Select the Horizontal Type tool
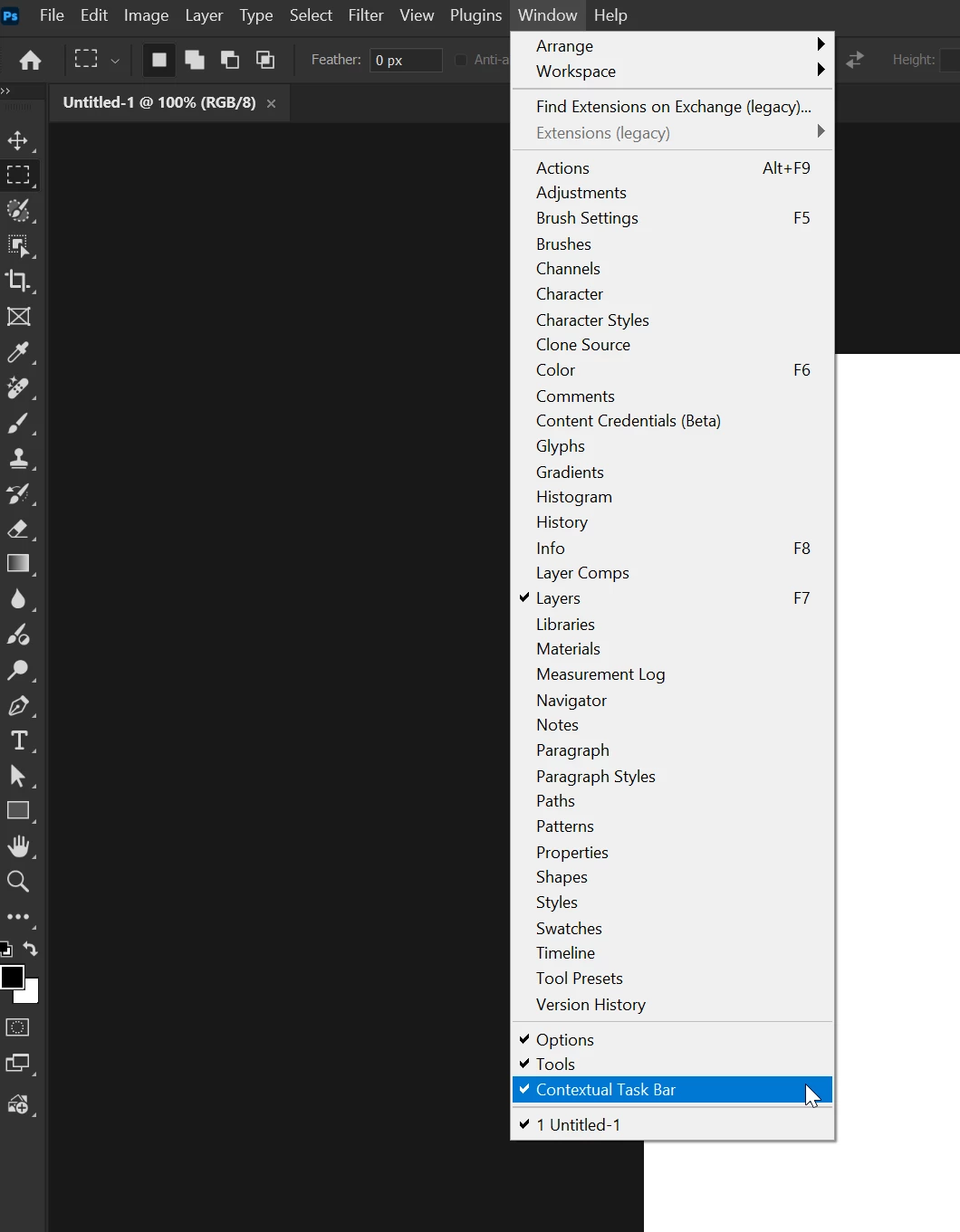 tap(18, 740)
